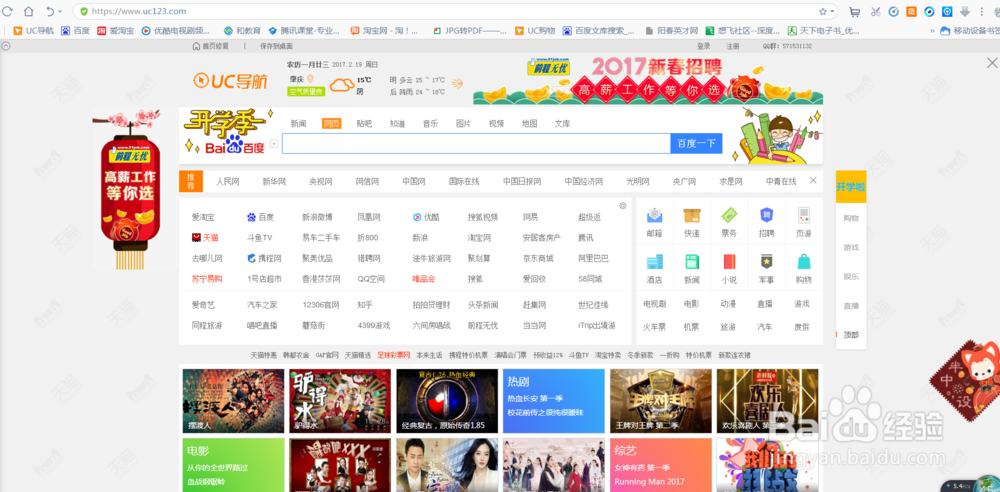Open the 火车票 link
This screenshot has height=492, width=1000.
(x=654, y=327)
